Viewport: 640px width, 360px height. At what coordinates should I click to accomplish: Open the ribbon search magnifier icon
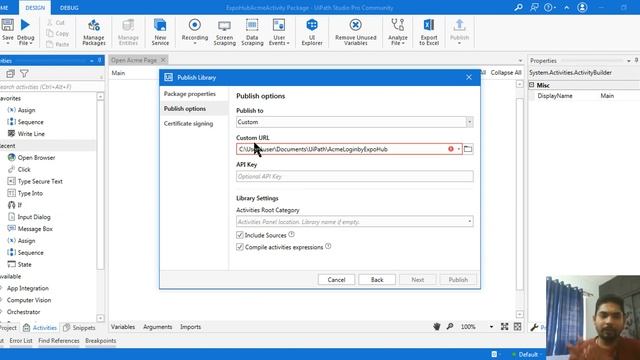click(x=518, y=7)
